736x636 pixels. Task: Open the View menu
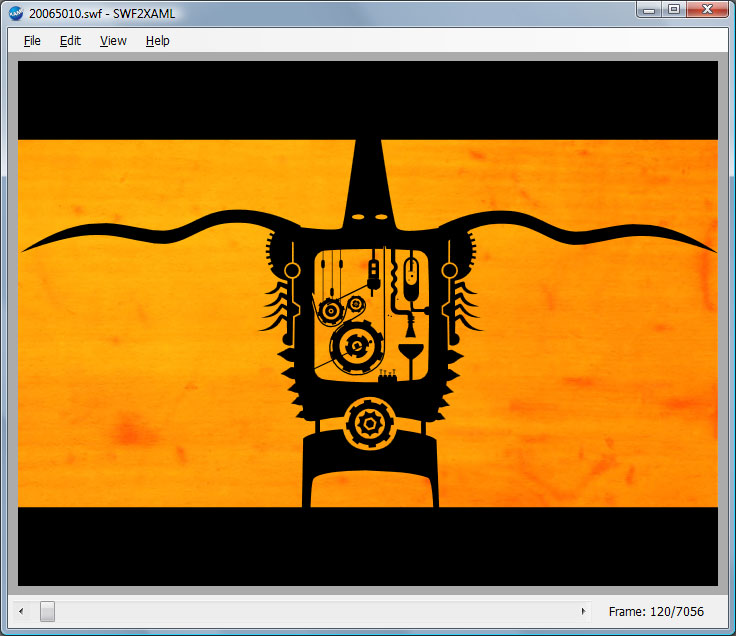click(x=113, y=41)
